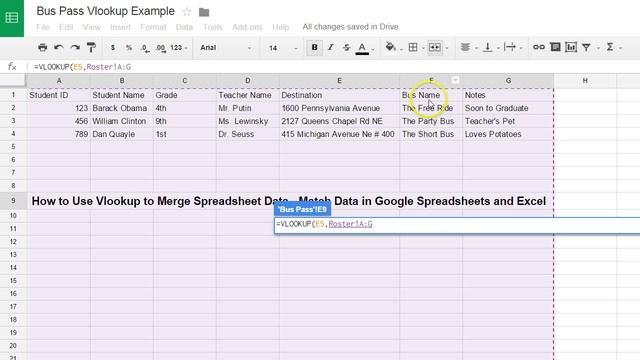Select cell 'Barack Obama'

coord(122,108)
